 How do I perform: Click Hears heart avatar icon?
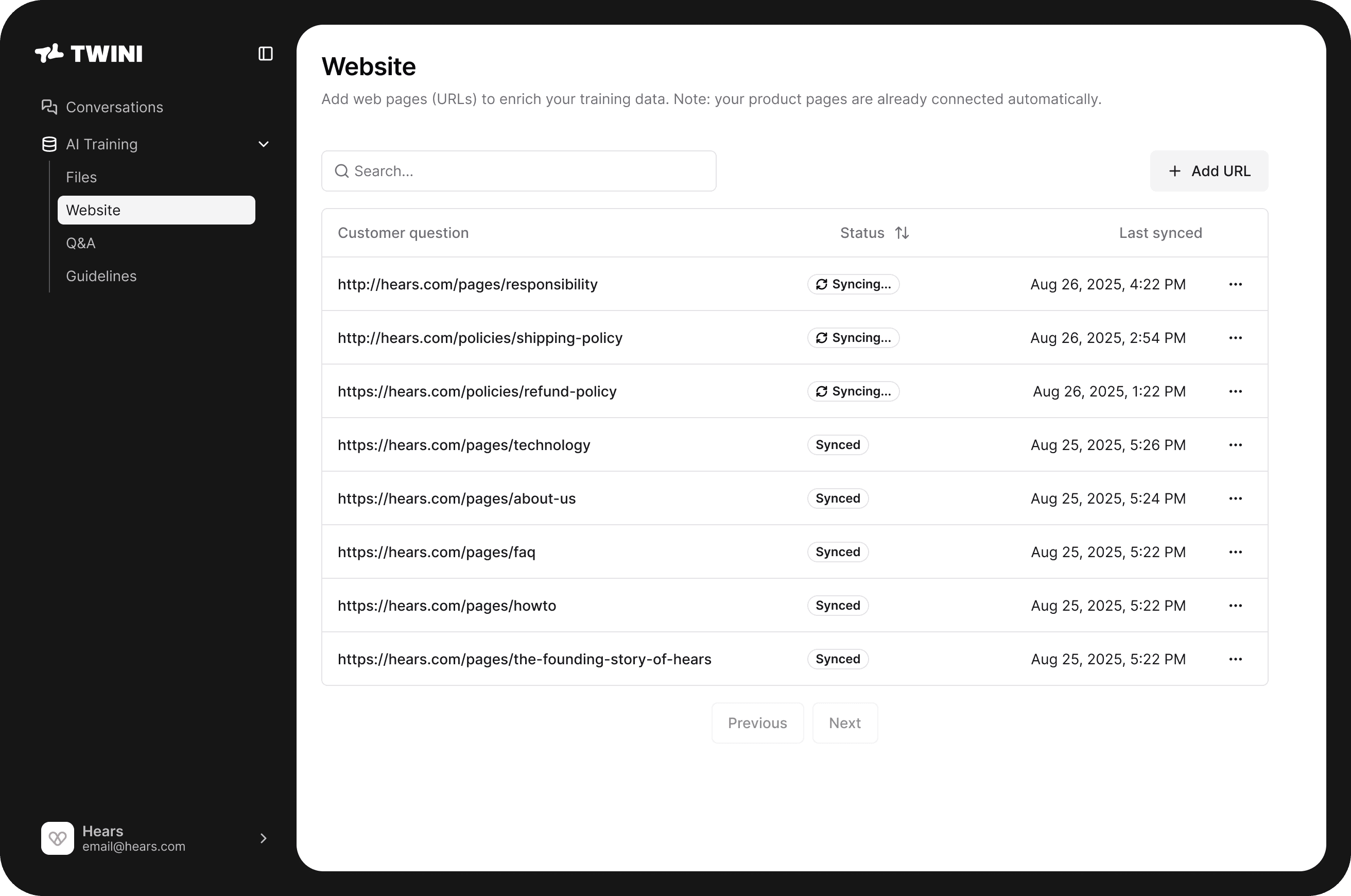57,838
